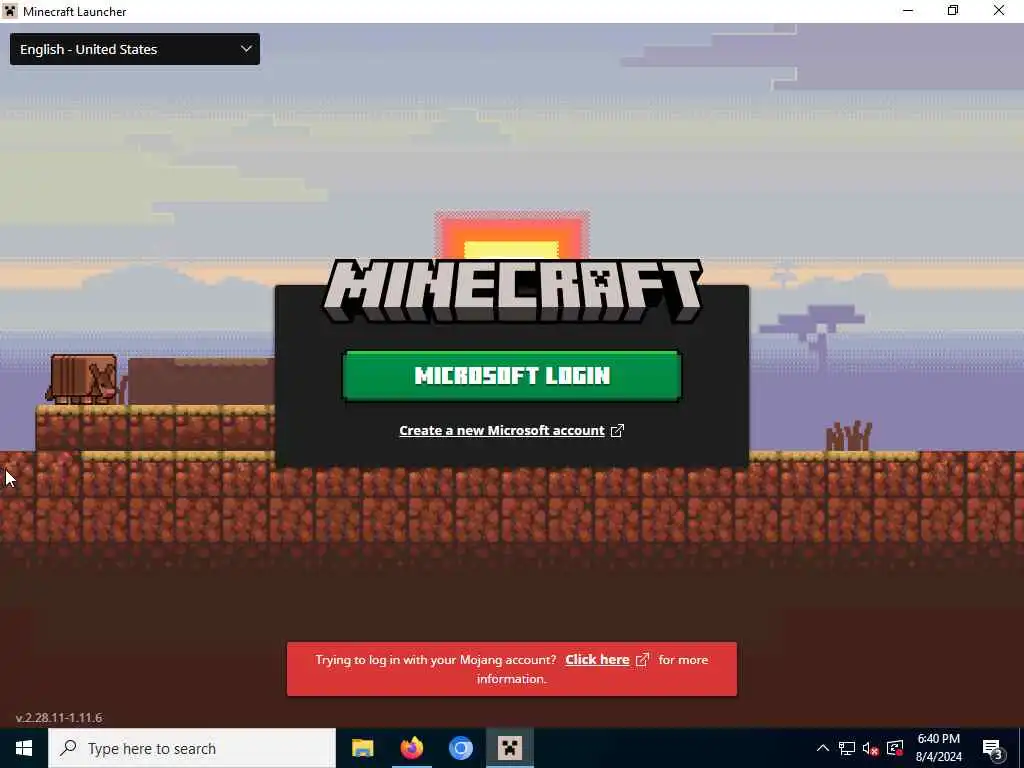Click the muted volume speaker icon
Viewport: 1024px width, 768px height.
pos(871,748)
